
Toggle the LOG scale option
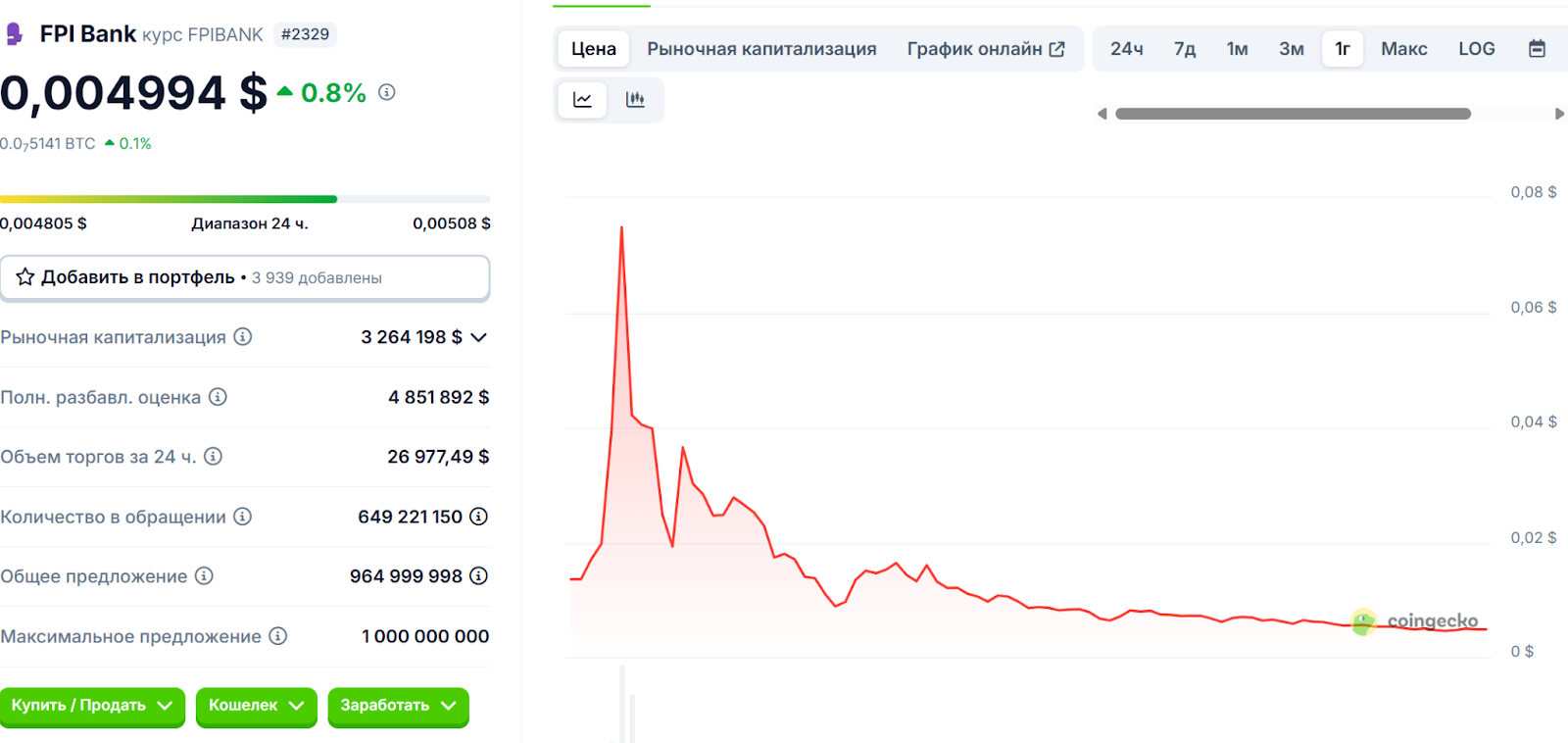(x=1476, y=49)
